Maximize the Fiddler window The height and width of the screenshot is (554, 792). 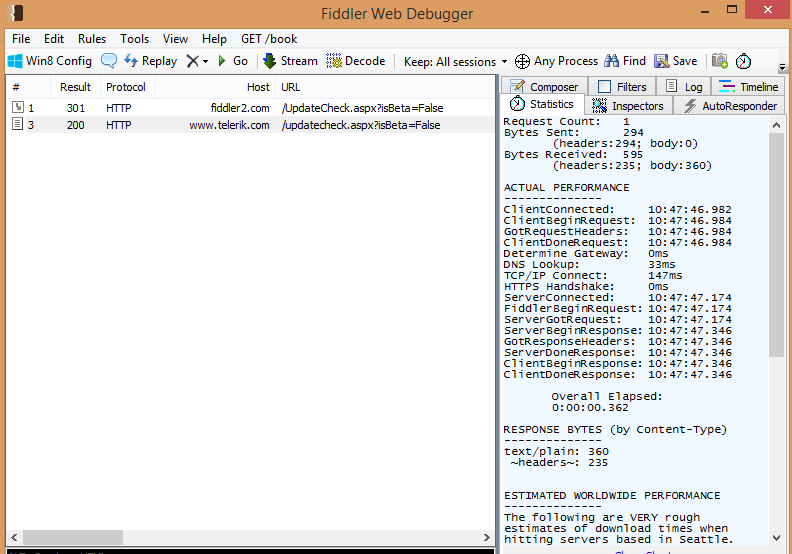pos(732,10)
